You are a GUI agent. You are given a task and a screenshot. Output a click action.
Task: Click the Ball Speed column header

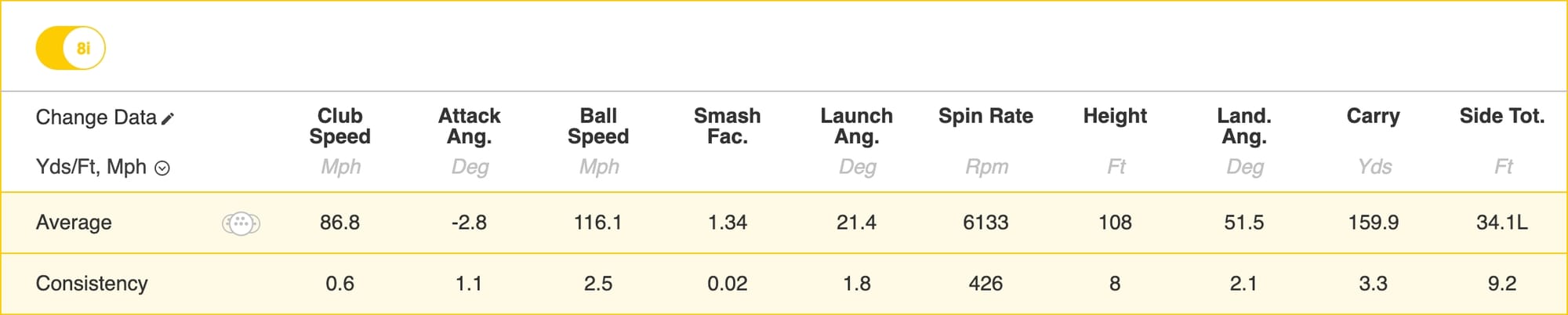(x=598, y=126)
